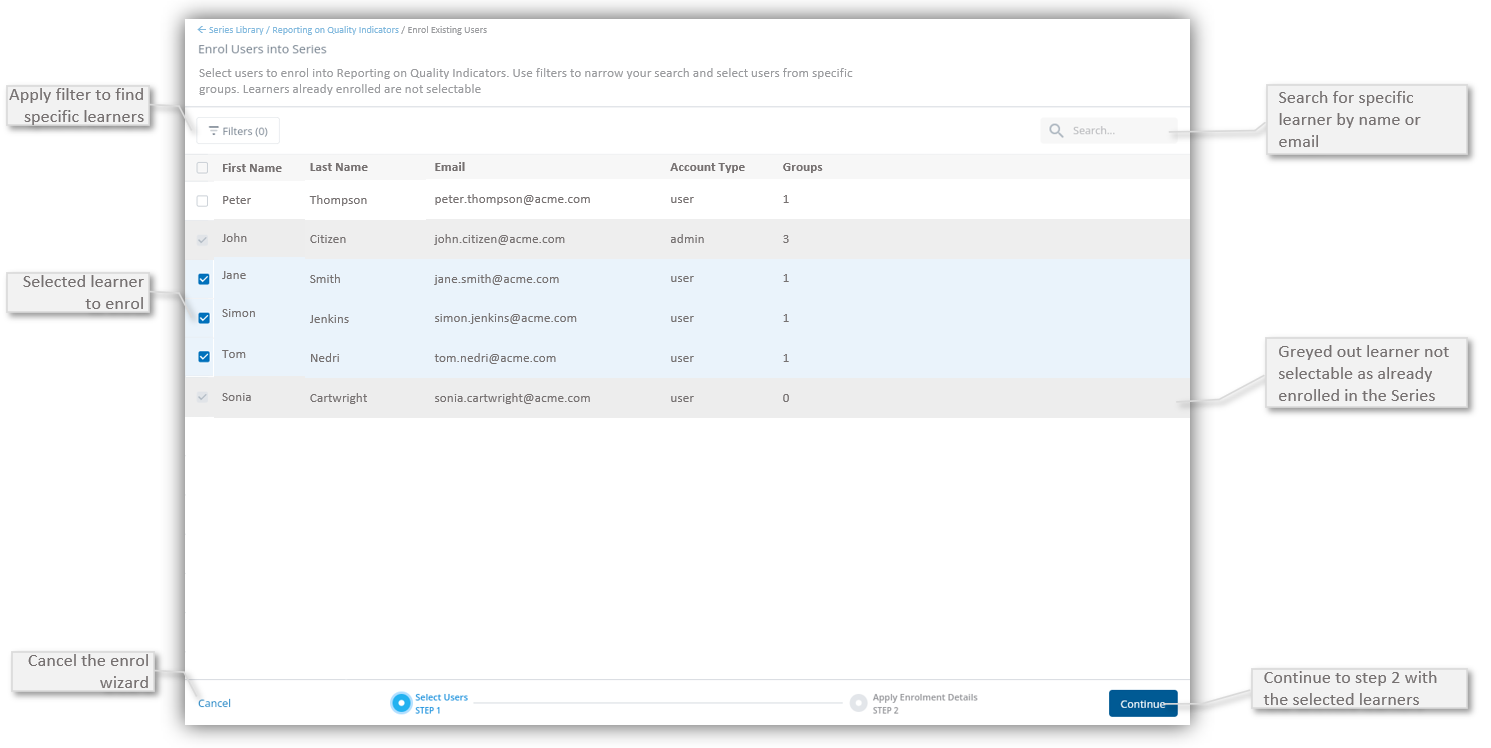Click the back arrow beside Series Library
Screen dimensions: 1491x748
click(202, 30)
